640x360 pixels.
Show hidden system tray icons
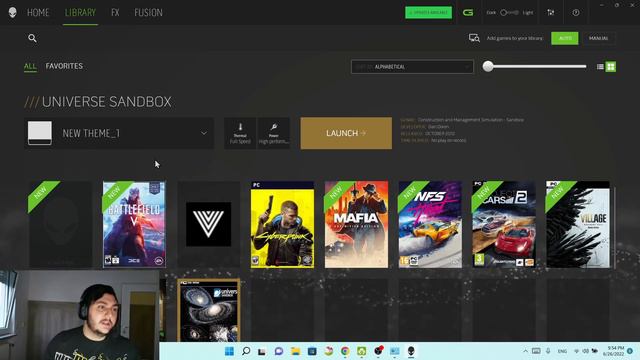point(525,351)
